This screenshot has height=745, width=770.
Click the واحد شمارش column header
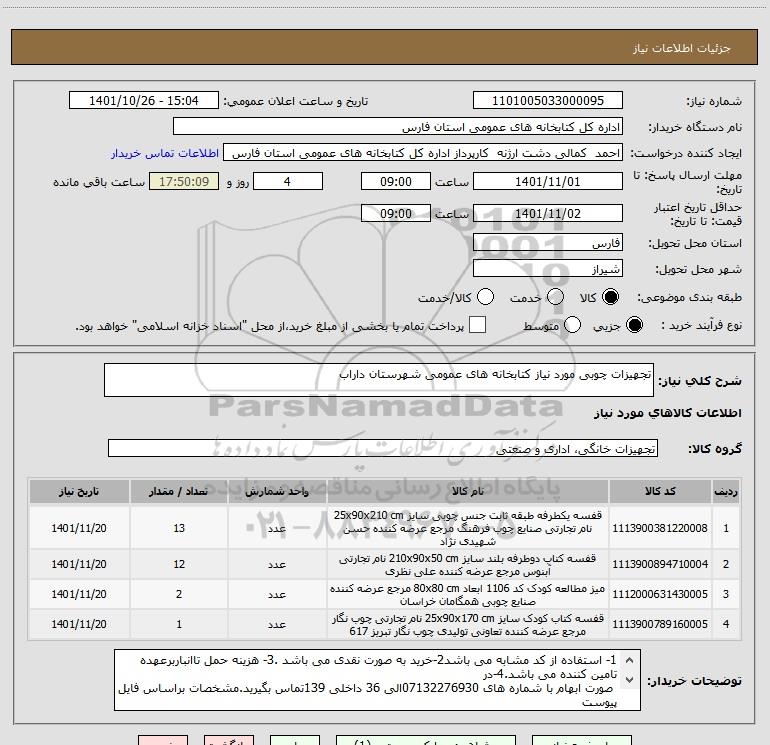click(277, 491)
